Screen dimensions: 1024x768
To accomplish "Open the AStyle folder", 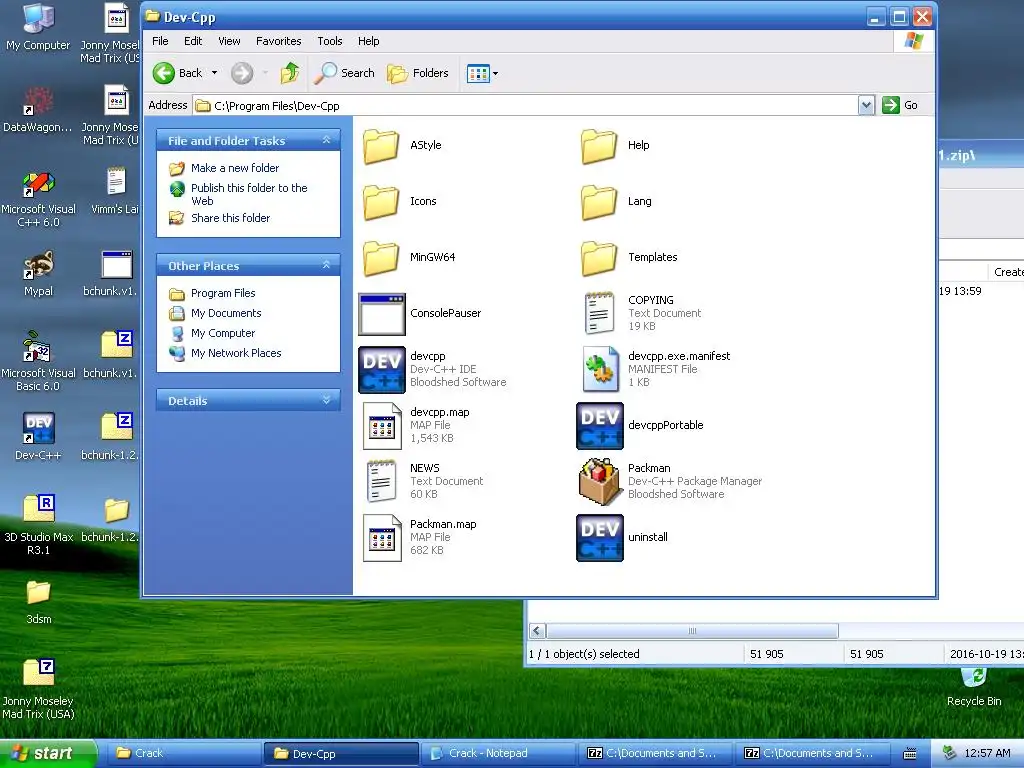I will coord(381,146).
